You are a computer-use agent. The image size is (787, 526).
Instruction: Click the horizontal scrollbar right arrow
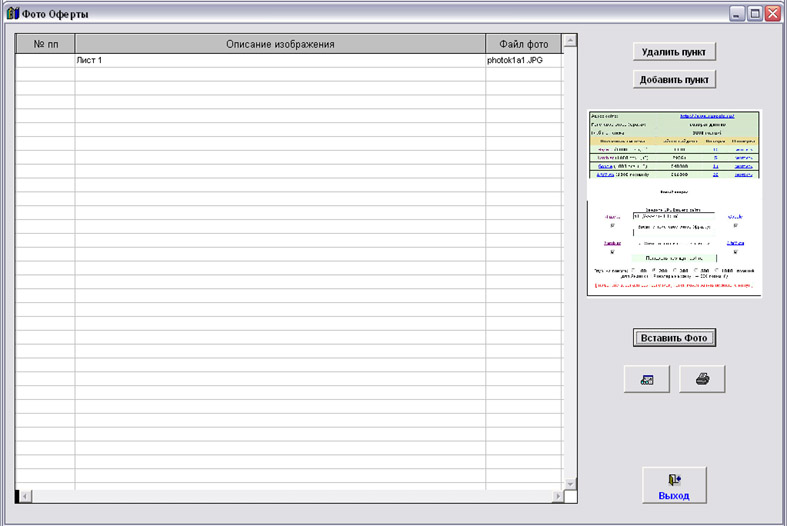(x=556, y=496)
